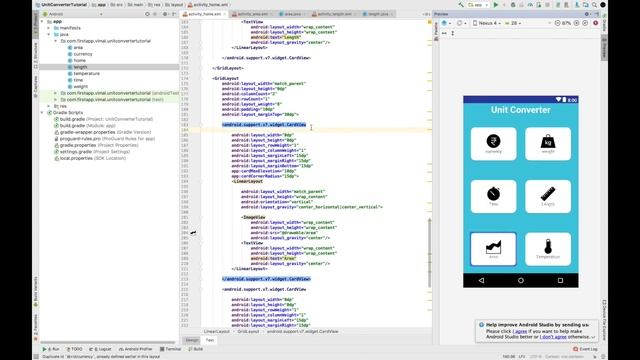Click the editor vertical scrollbar thumb
Viewport: 640px width, 360px height.
[429, 252]
